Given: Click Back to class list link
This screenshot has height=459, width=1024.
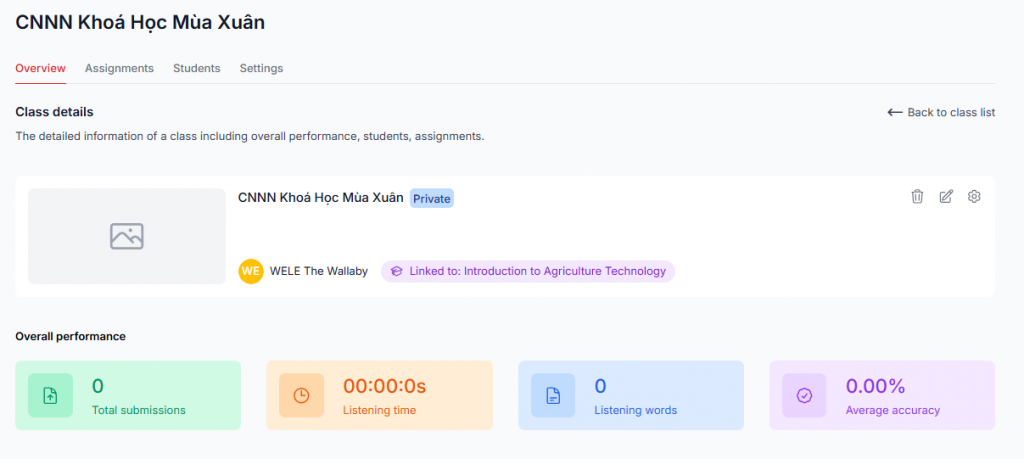Looking at the screenshot, I should (941, 112).
